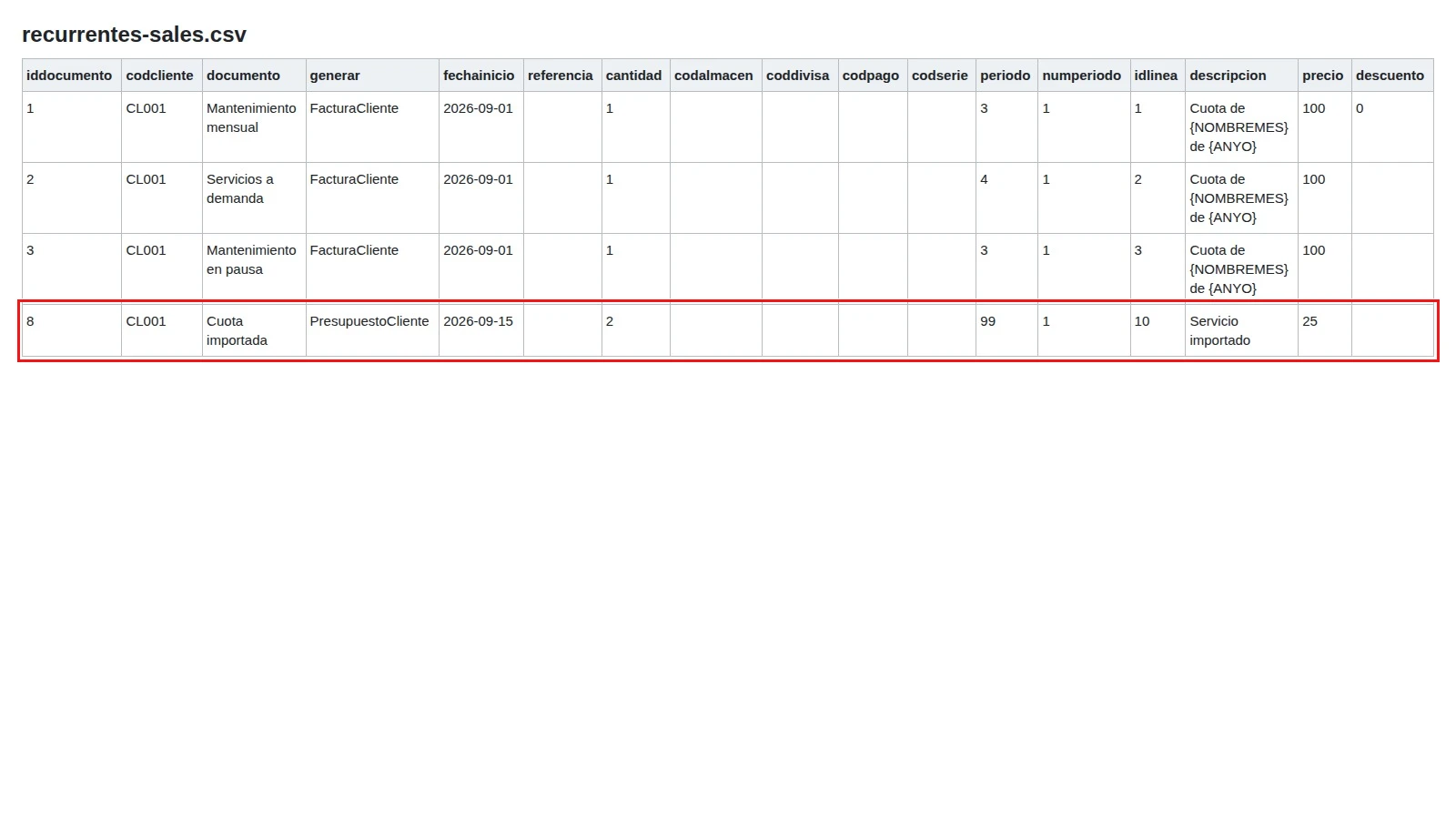Click the recurrentes-sales.csv heading
The width and height of the screenshot is (1456, 819).
pos(134,35)
